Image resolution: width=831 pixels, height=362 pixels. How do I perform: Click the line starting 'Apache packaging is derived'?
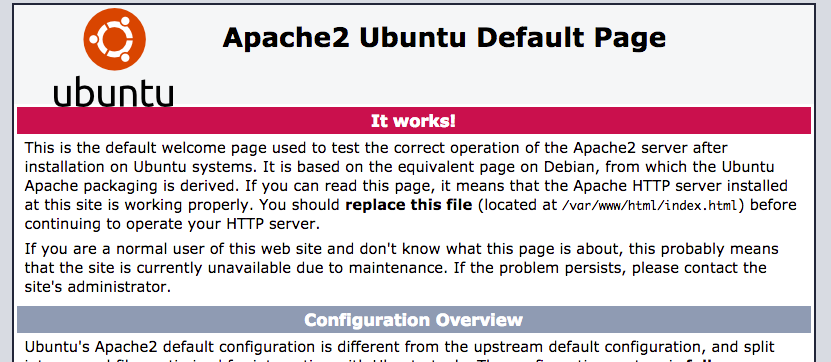pyautogui.click(x=406, y=186)
